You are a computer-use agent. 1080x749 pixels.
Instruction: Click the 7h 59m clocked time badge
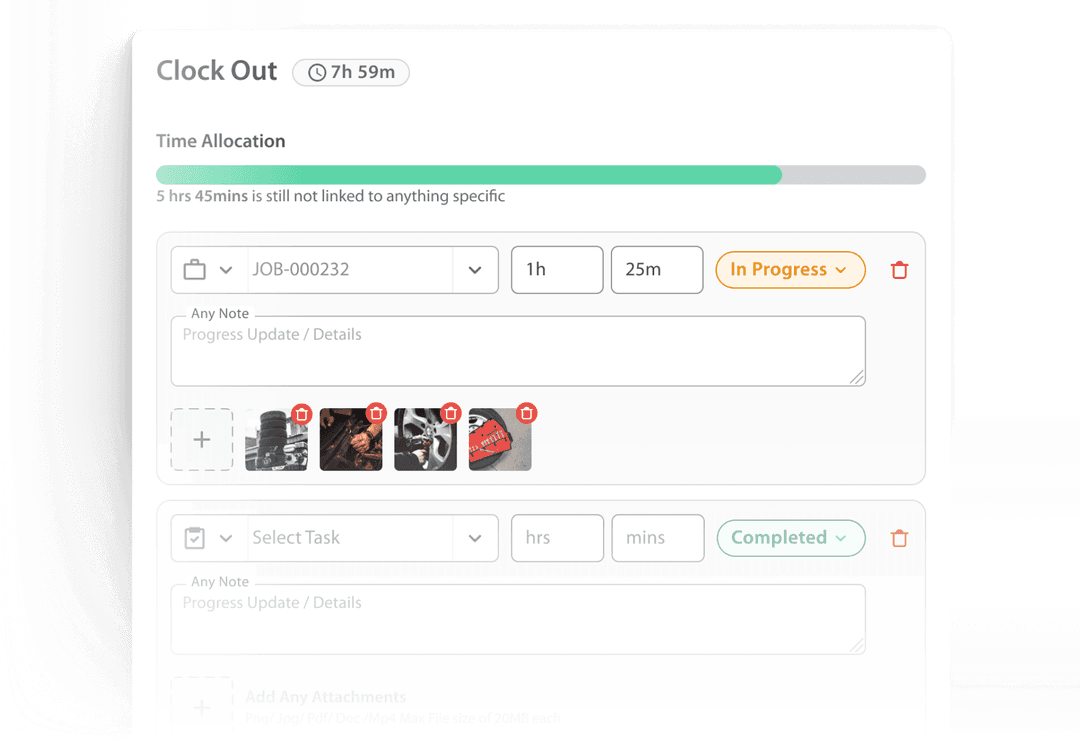(351, 72)
